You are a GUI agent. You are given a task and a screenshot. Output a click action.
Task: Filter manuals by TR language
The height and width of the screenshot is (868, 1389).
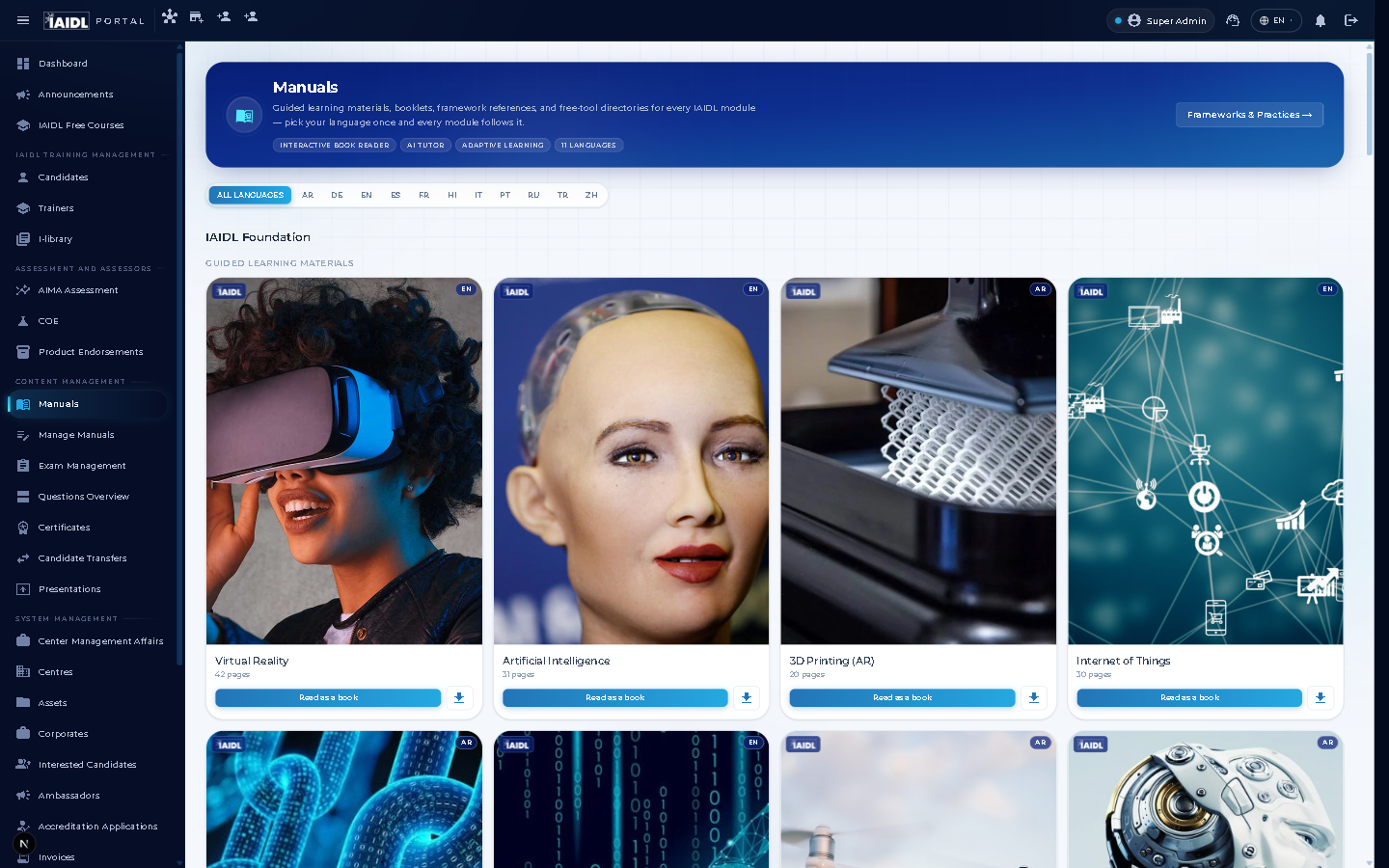click(562, 195)
